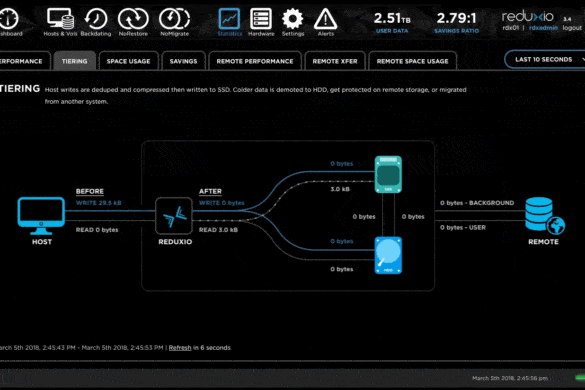Image resolution: width=585 pixels, height=390 pixels.
Task: Click the Remote storage icon
Action: click(x=545, y=215)
